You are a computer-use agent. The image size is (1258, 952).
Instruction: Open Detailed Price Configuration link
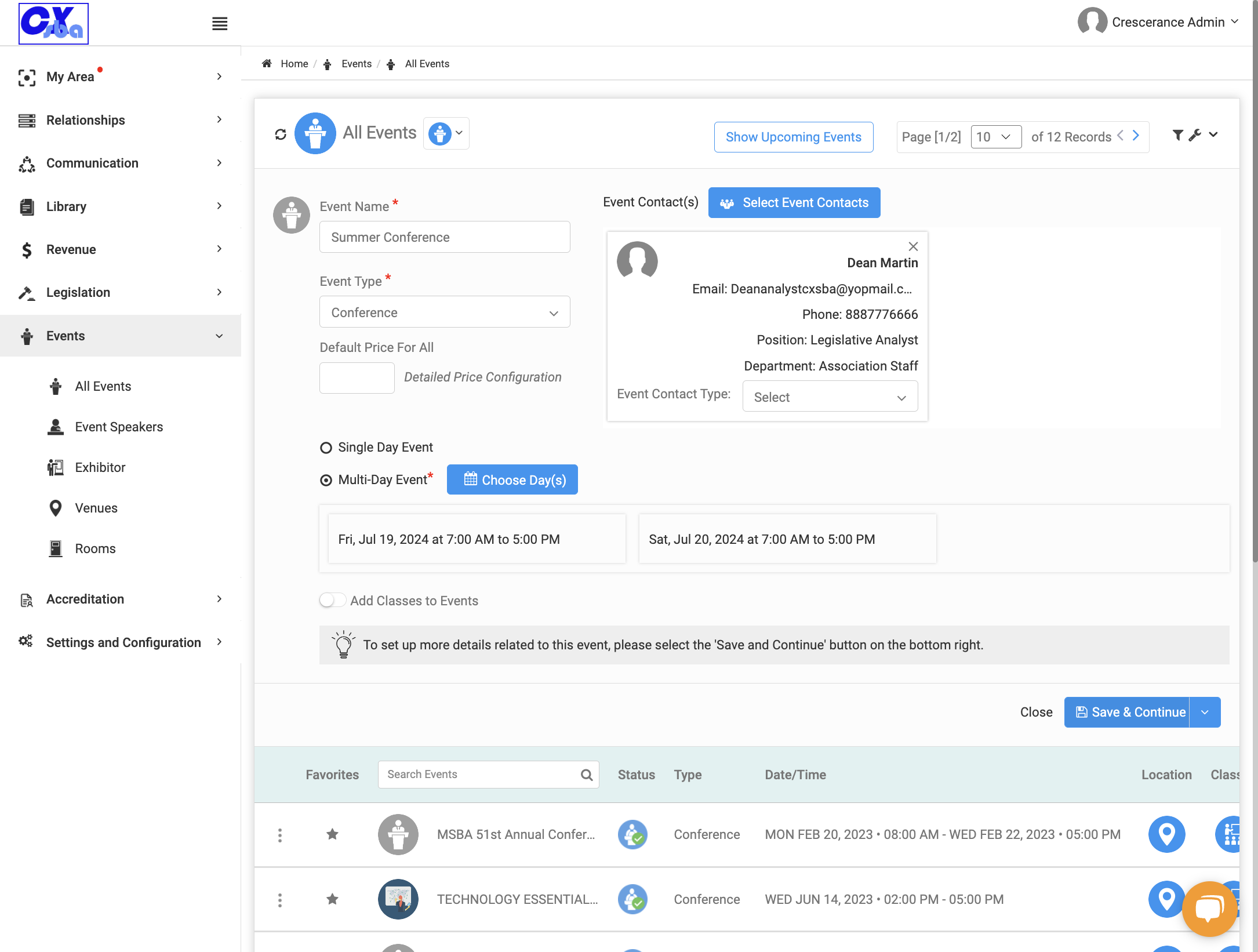coord(482,377)
